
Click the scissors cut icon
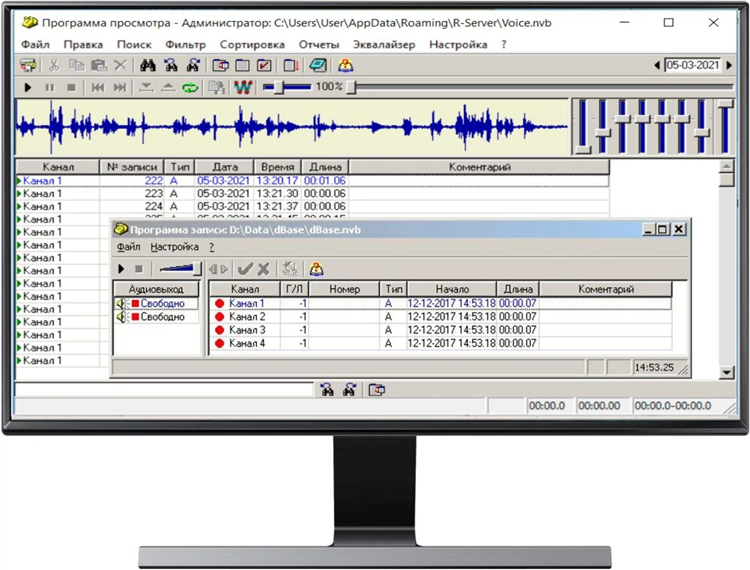(x=54, y=65)
